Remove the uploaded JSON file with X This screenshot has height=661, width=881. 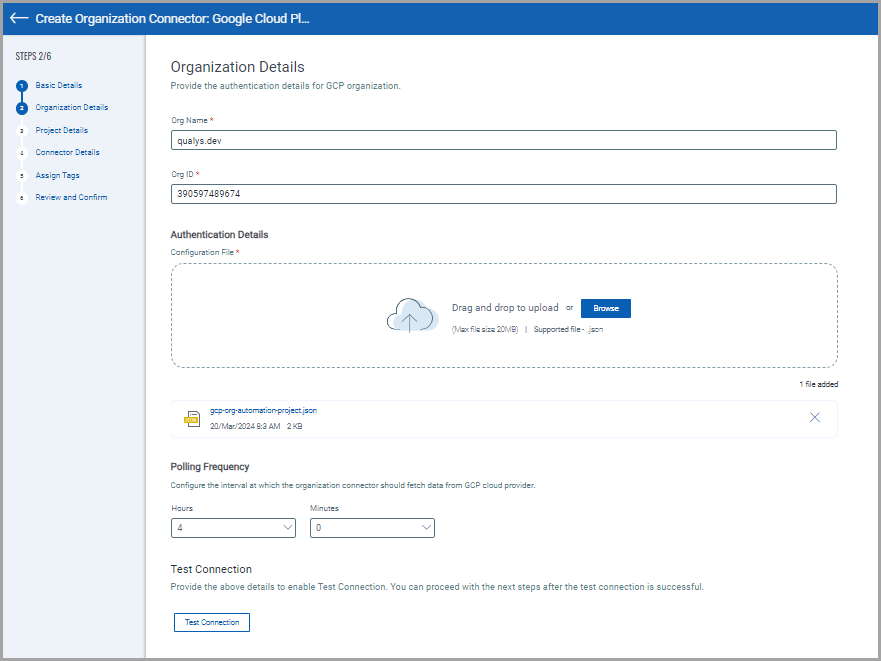(x=814, y=417)
